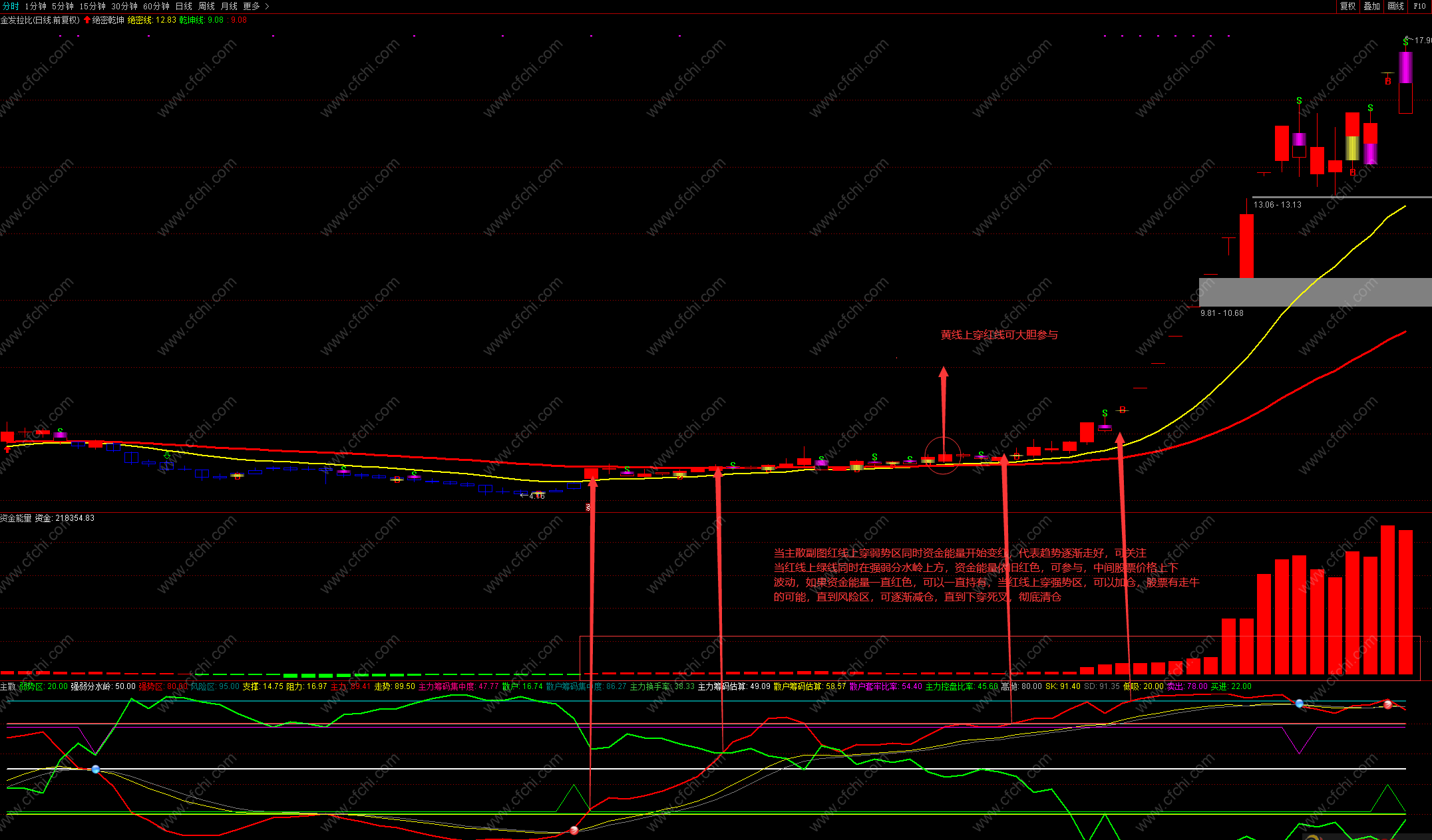Click 黄线上穿红线可大胆参与 annotation text
1432x840 pixels.
[999, 335]
